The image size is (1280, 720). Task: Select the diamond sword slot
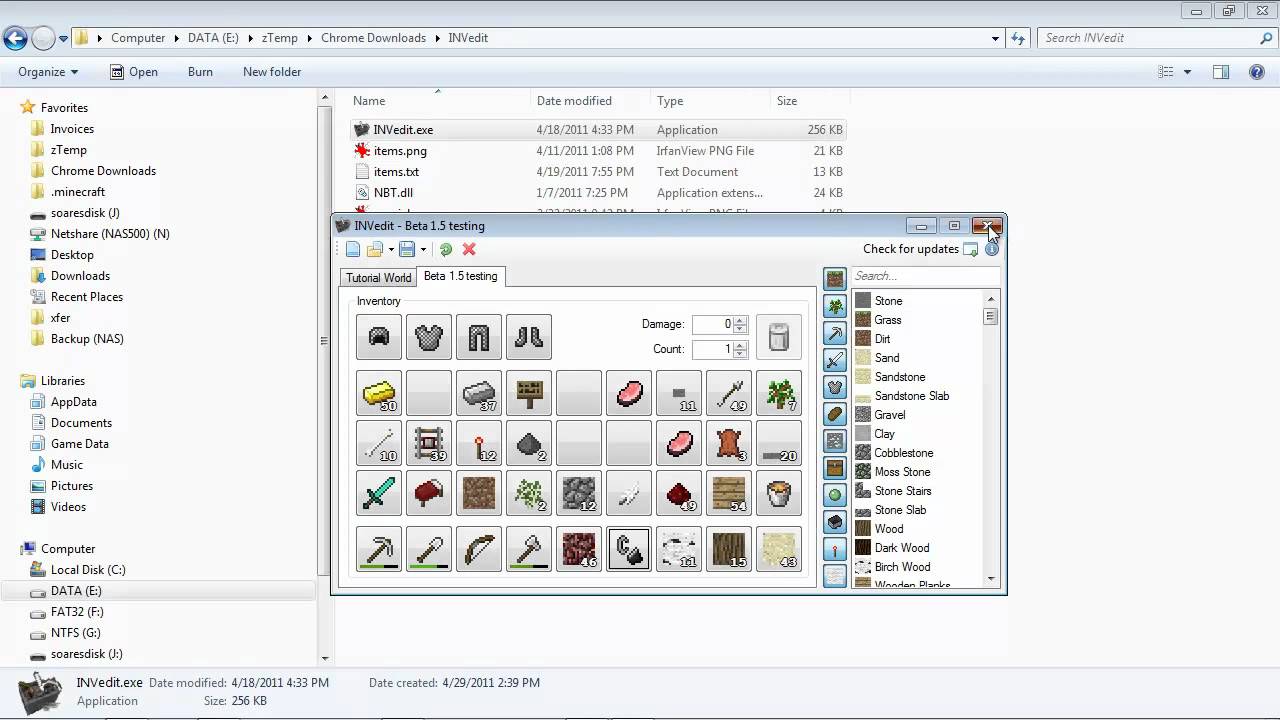(379, 493)
